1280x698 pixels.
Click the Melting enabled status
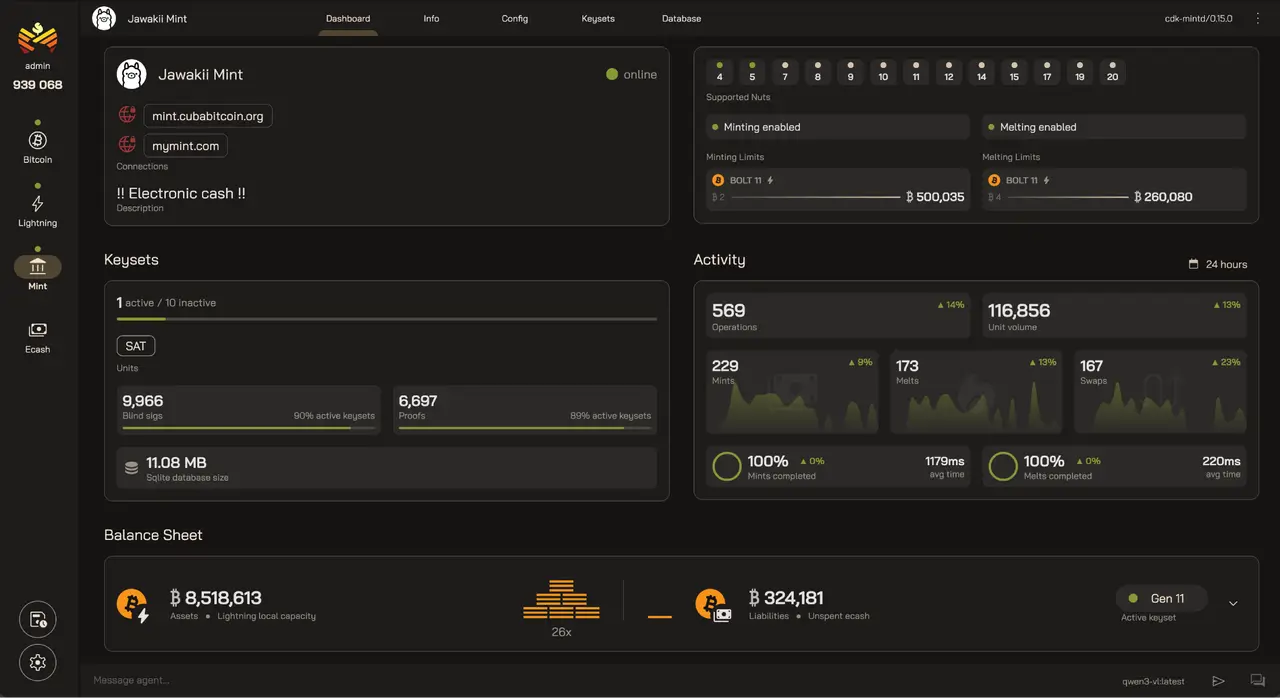point(1114,127)
